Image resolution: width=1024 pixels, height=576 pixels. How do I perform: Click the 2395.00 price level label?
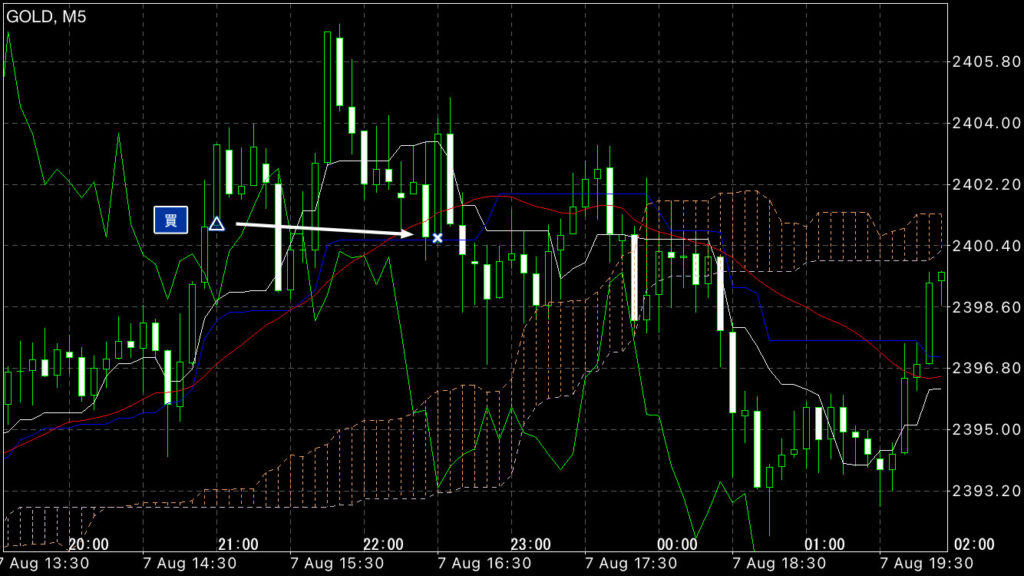[x=985, y=430]
